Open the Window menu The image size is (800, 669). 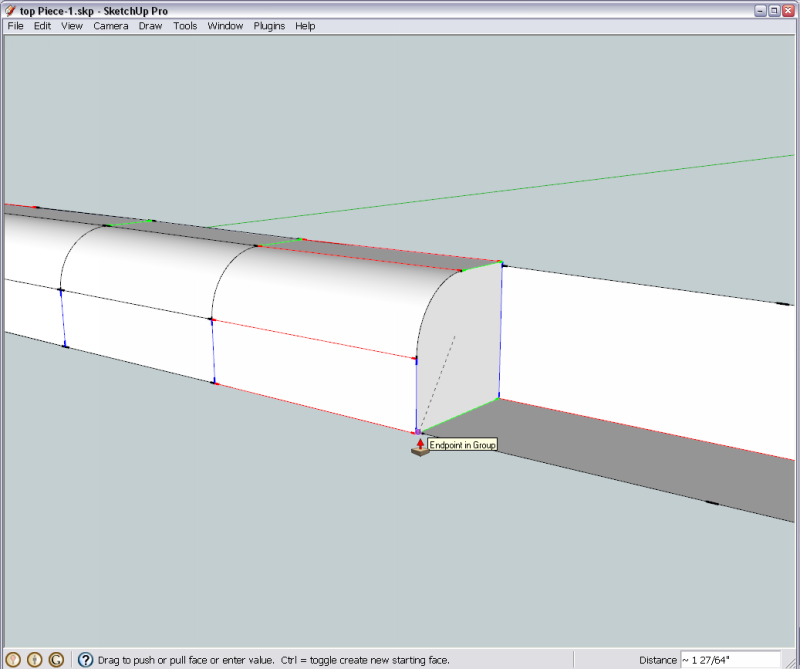click(225, 26)
